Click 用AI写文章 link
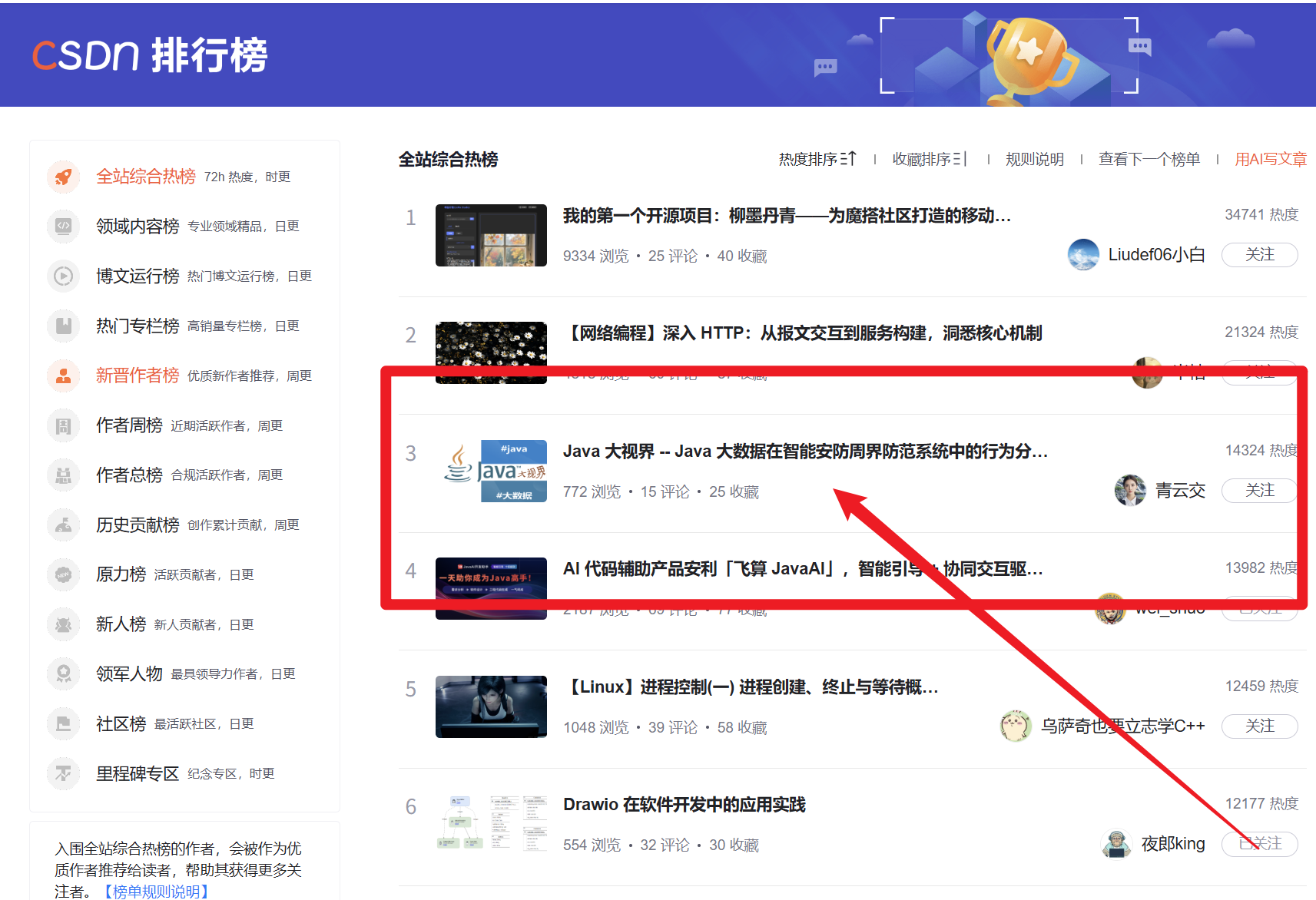This screenshot has width=1316, height=900. point(1271,159)
